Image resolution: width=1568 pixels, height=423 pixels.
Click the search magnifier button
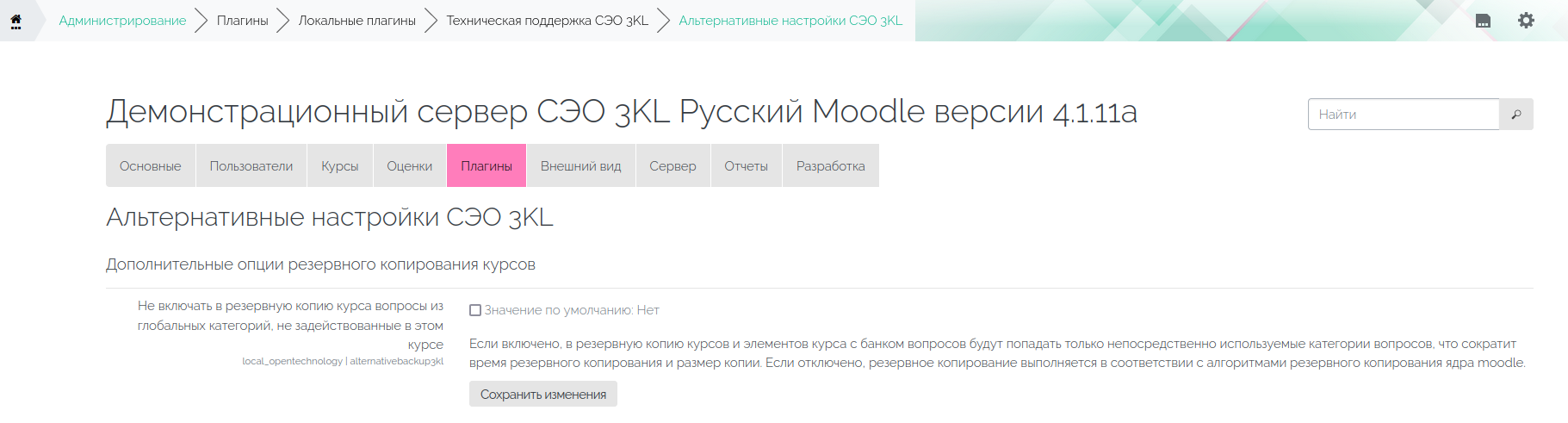pos(1516,114)
